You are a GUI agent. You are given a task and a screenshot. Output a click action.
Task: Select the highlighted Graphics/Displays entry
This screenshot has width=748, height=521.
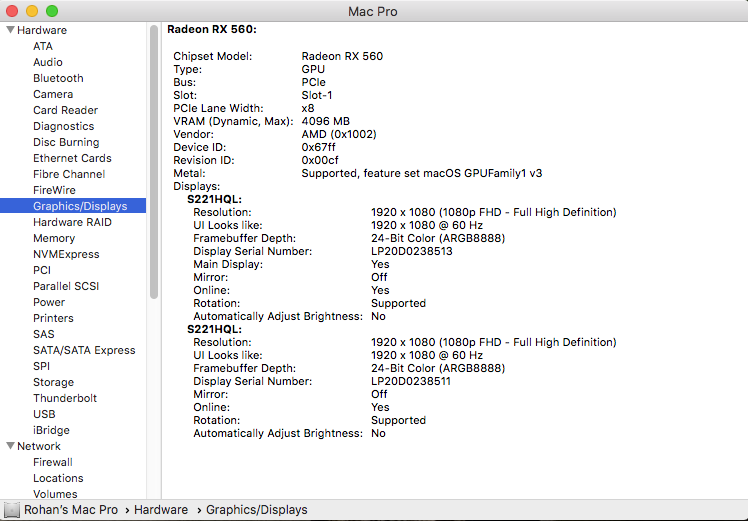(73, 206)
